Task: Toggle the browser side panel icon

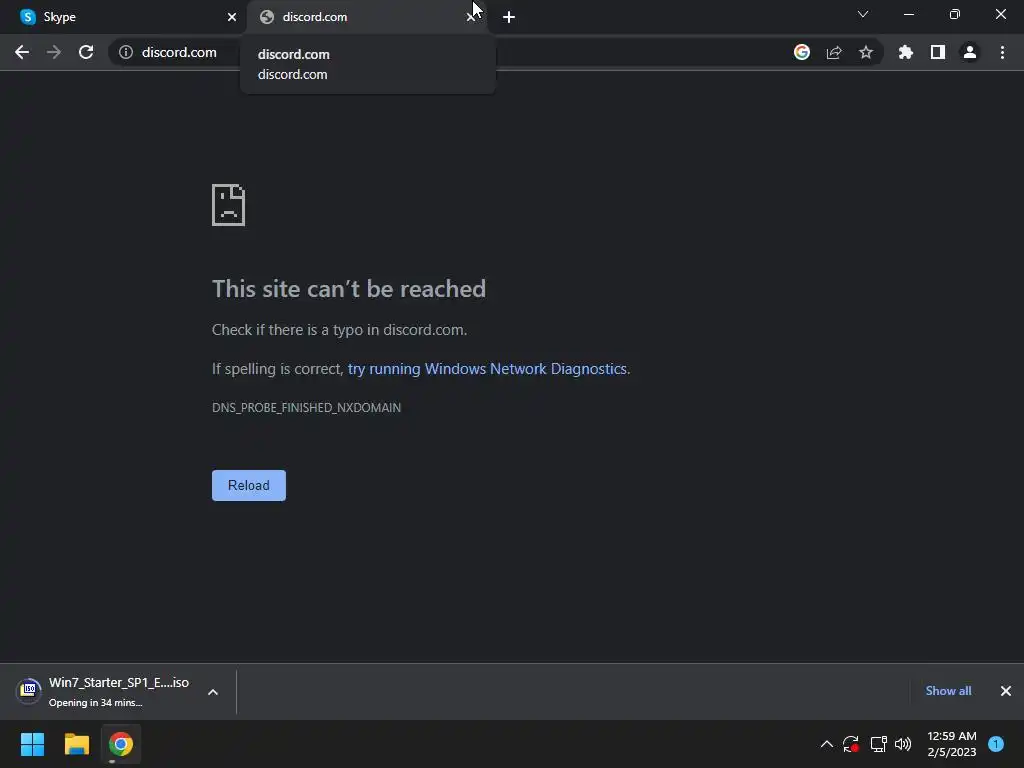Action: click(x=938, y=52)
